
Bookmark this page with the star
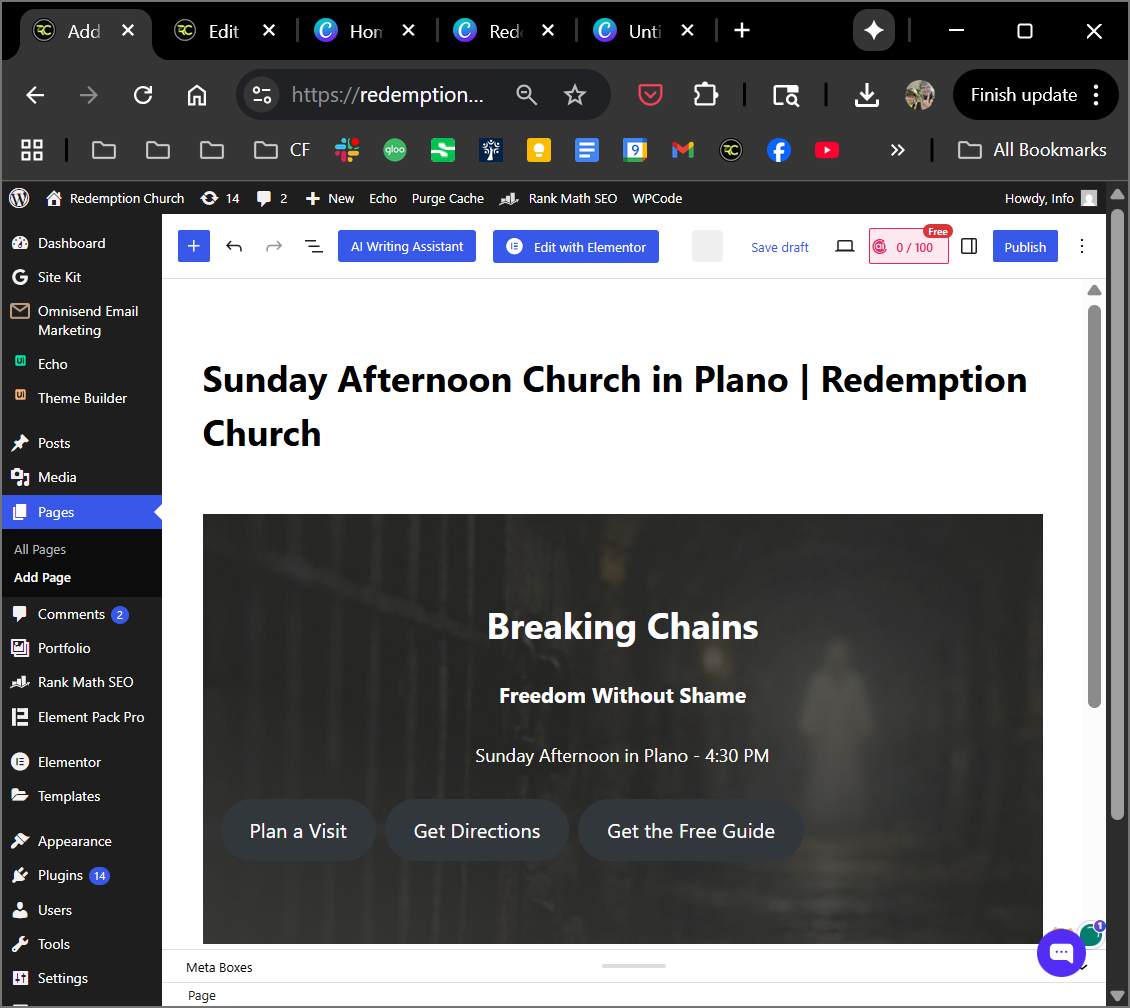pos(574,95)
